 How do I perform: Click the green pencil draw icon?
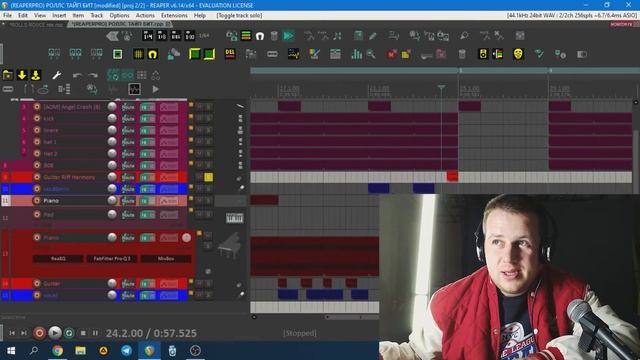pyautogui.click(x=372, y=36)
